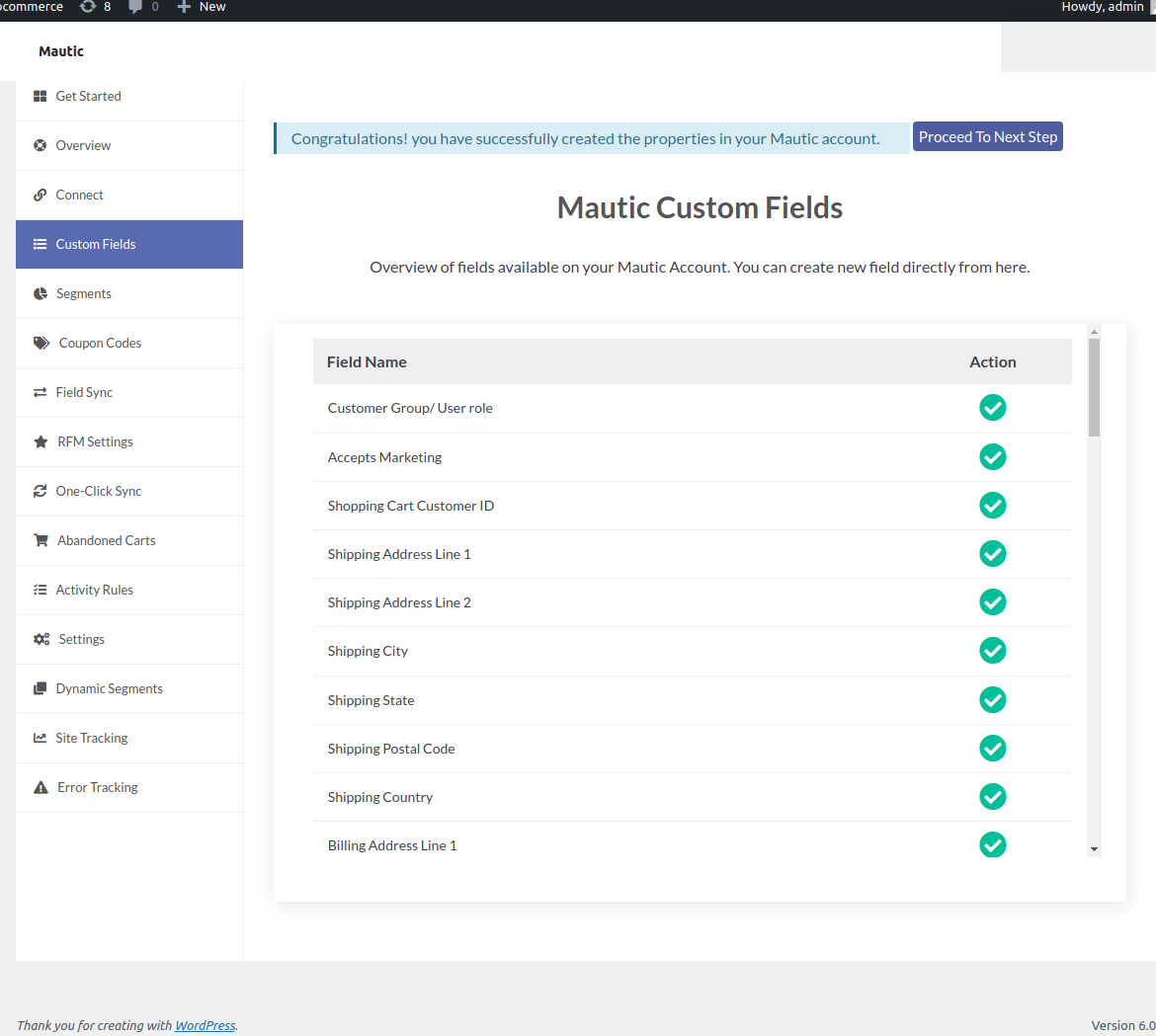1156x1036 pixels.
Task: Open the Settings tab
Action: tap(129, 640)
